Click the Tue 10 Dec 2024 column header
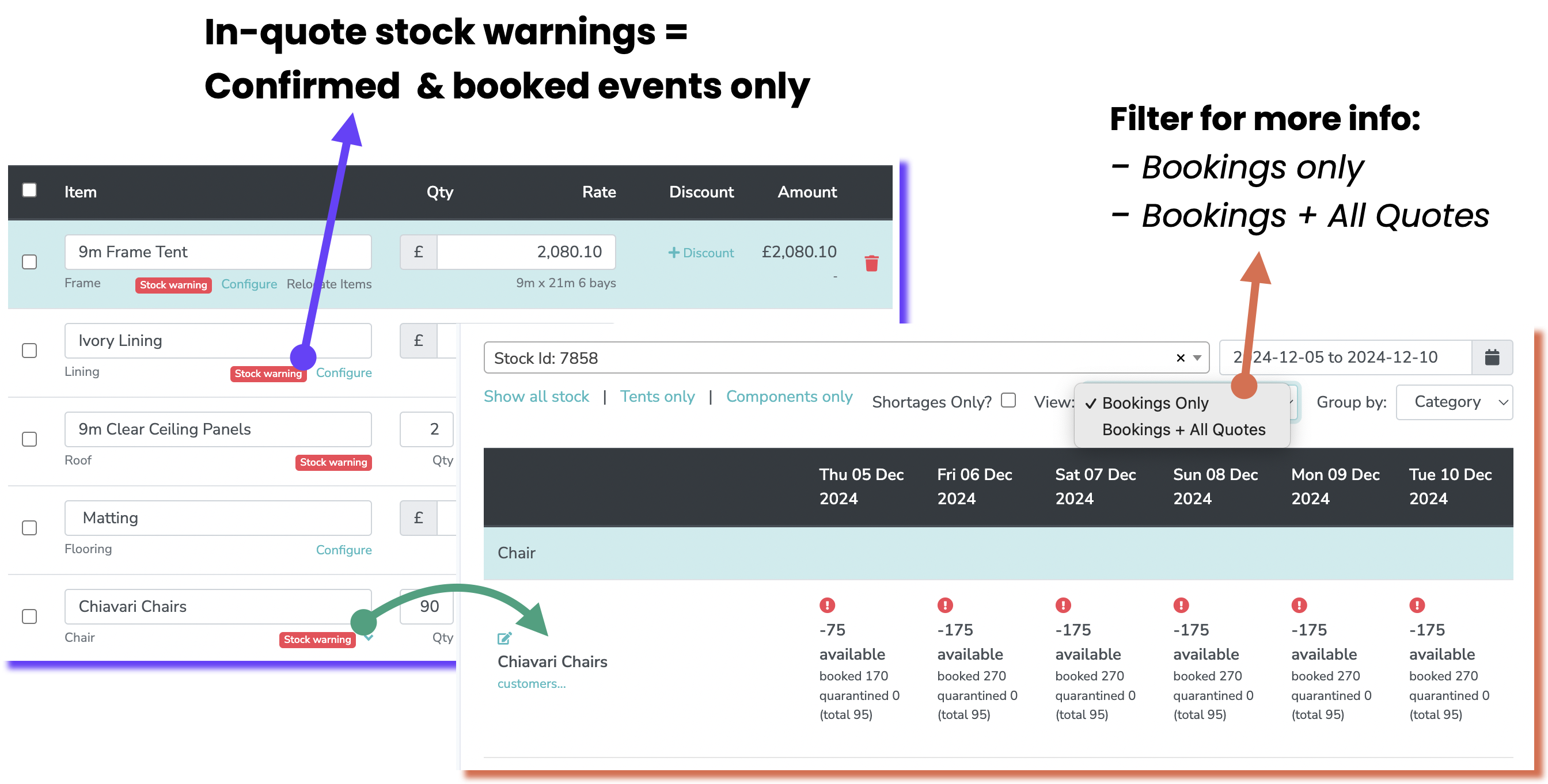Screen dimensions: 1548x784 (x=1450, y=486)
